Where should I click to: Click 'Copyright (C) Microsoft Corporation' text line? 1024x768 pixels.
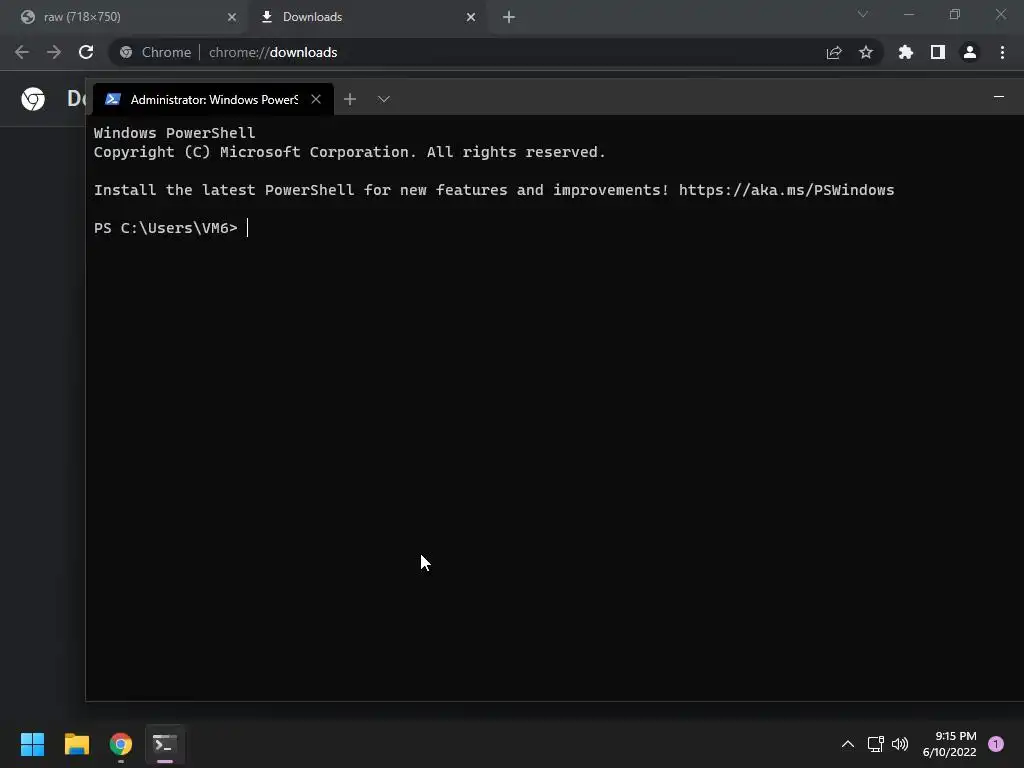pos(349,152)
